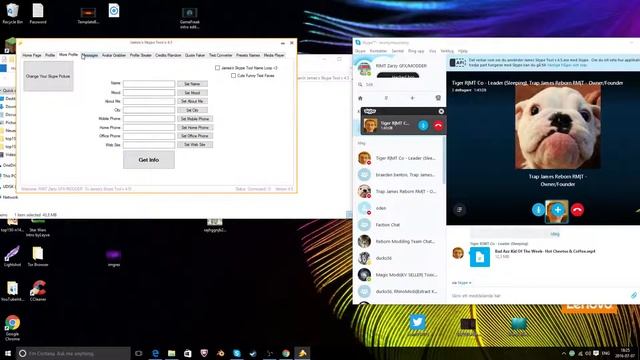640x360 pixels.
Task: Open the Skype bots icon in sidebar
Action: pos(438,98)
